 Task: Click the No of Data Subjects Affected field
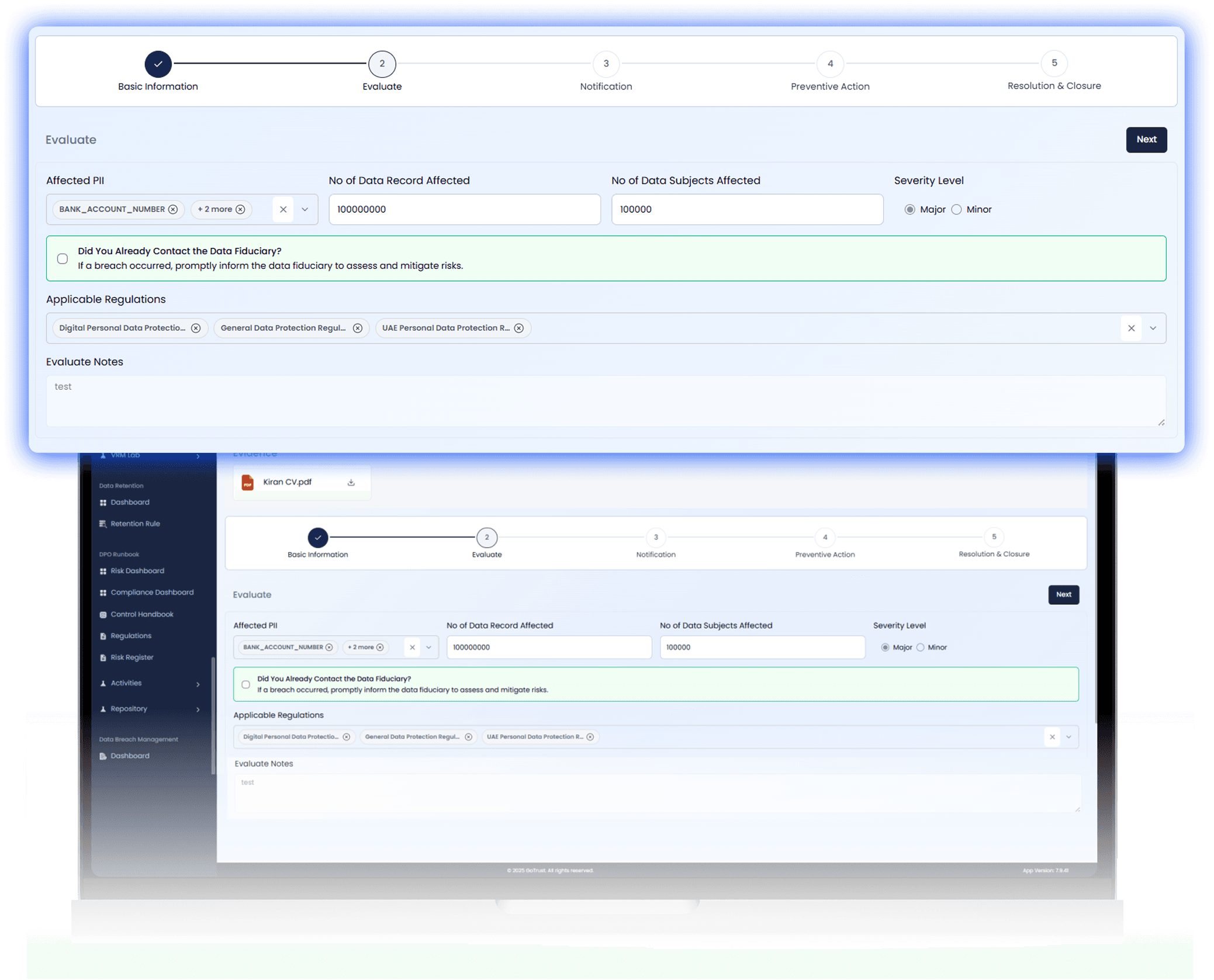pyautogui.click(x=746, y=209)
